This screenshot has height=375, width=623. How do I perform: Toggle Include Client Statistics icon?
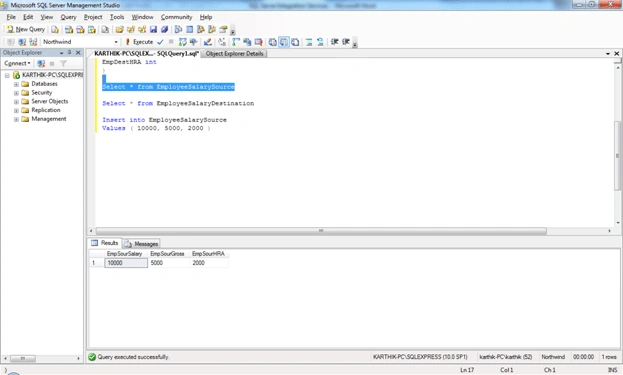(x=247, y=42)
